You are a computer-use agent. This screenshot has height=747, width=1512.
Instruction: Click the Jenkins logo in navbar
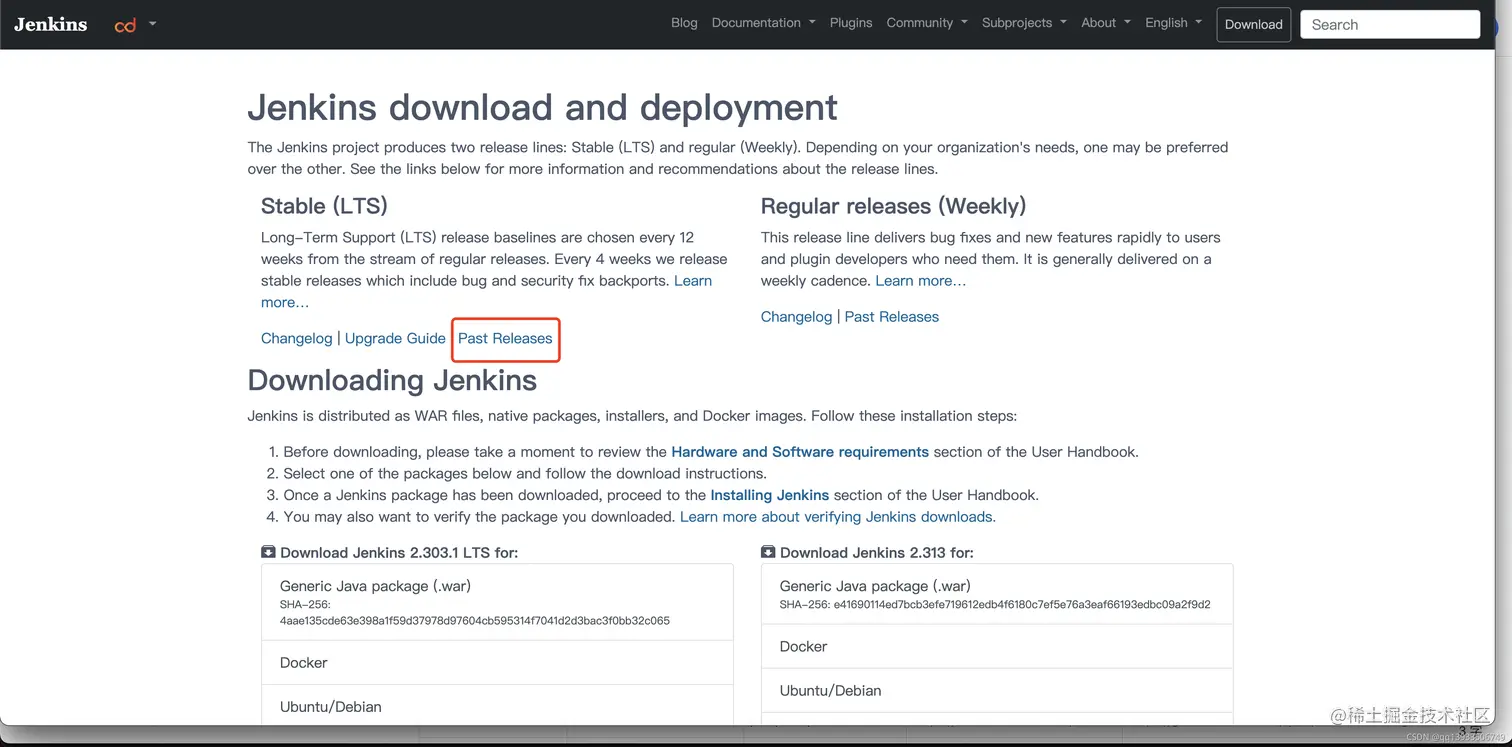(x=50, y=24)
